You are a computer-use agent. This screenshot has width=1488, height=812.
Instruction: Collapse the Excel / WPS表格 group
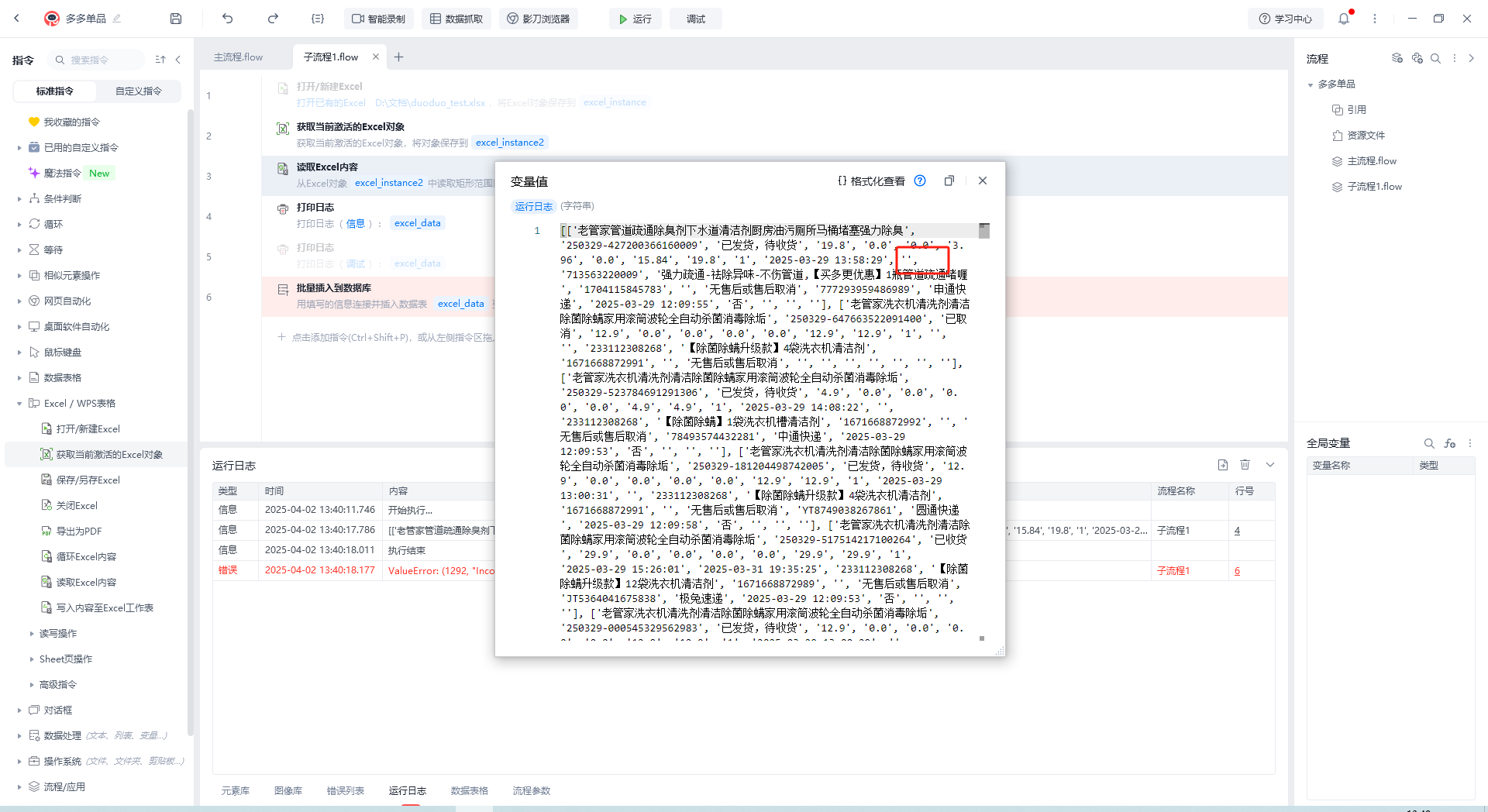19,404
